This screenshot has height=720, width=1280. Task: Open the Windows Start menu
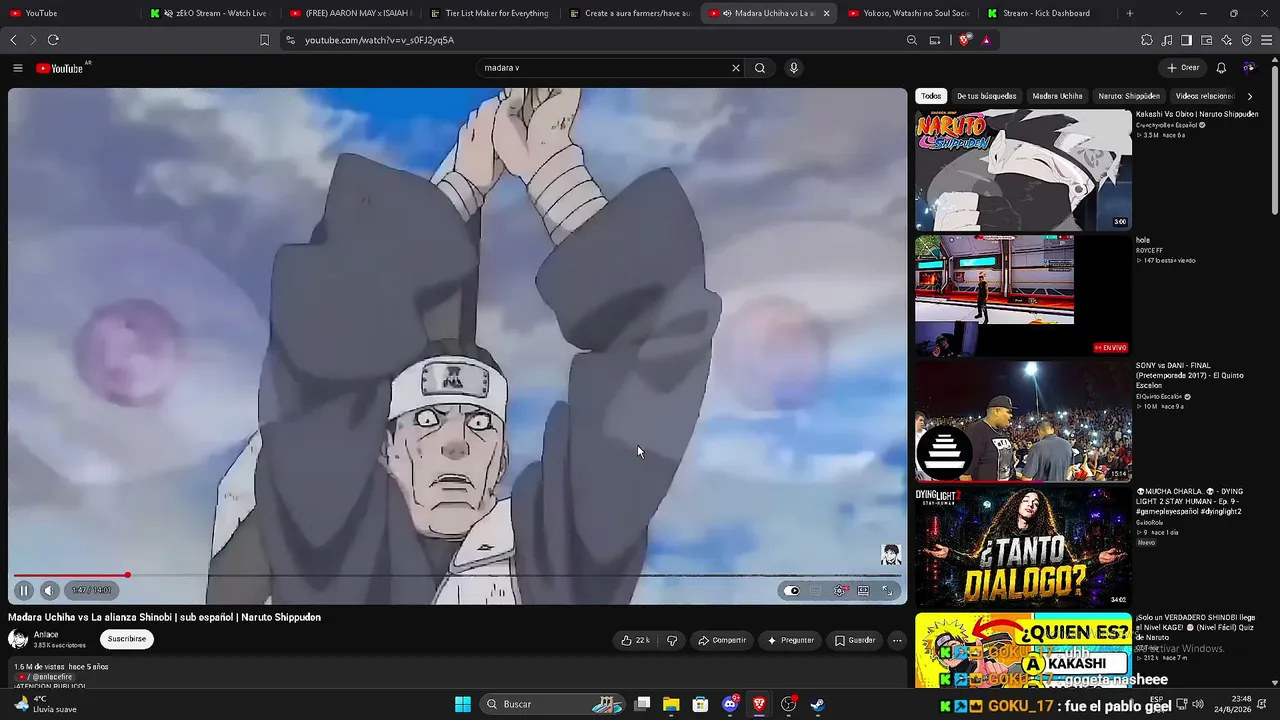point(463,704)
